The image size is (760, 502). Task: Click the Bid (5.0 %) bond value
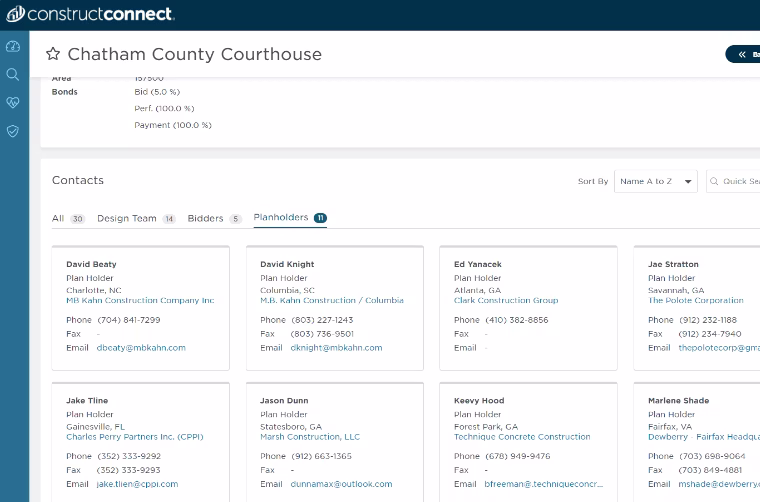157,92
